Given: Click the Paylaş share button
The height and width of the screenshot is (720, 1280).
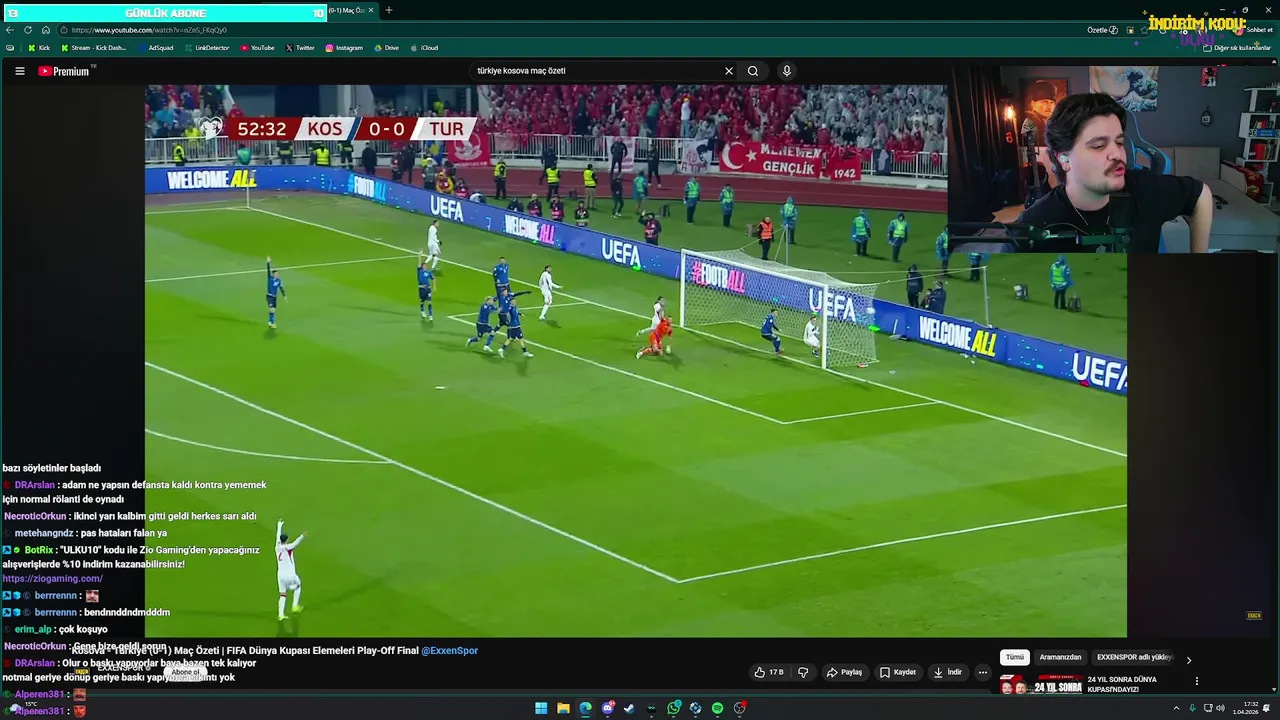Looking at the screenshot, I should [844, 673].
